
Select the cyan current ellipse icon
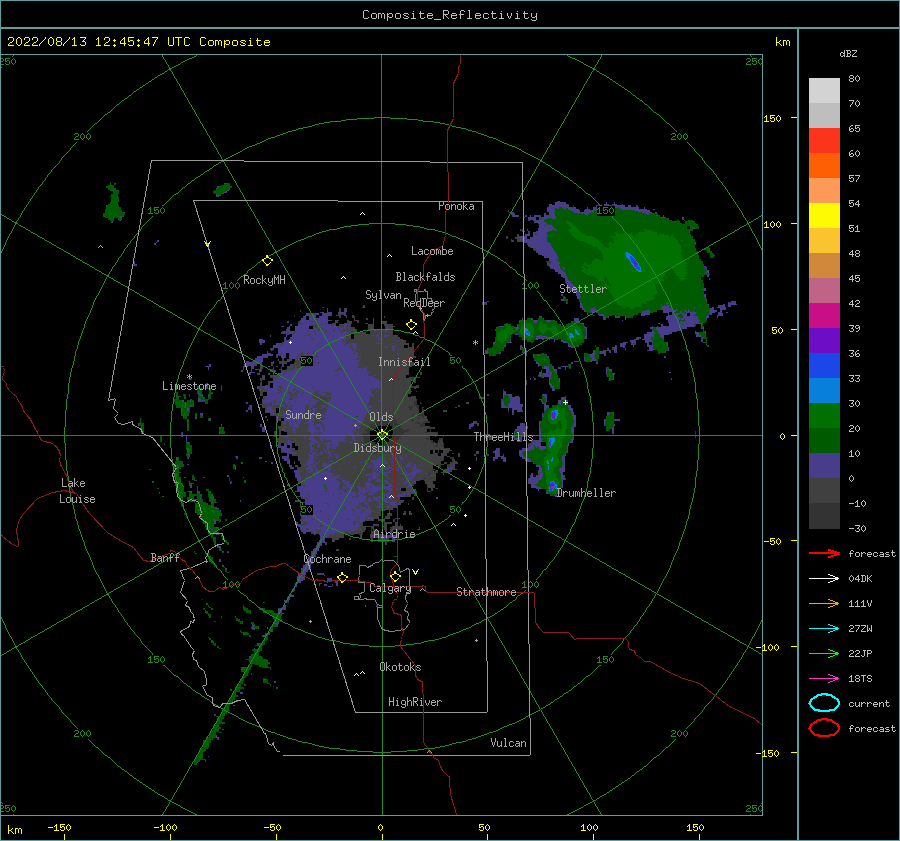(x=824, y=703)
